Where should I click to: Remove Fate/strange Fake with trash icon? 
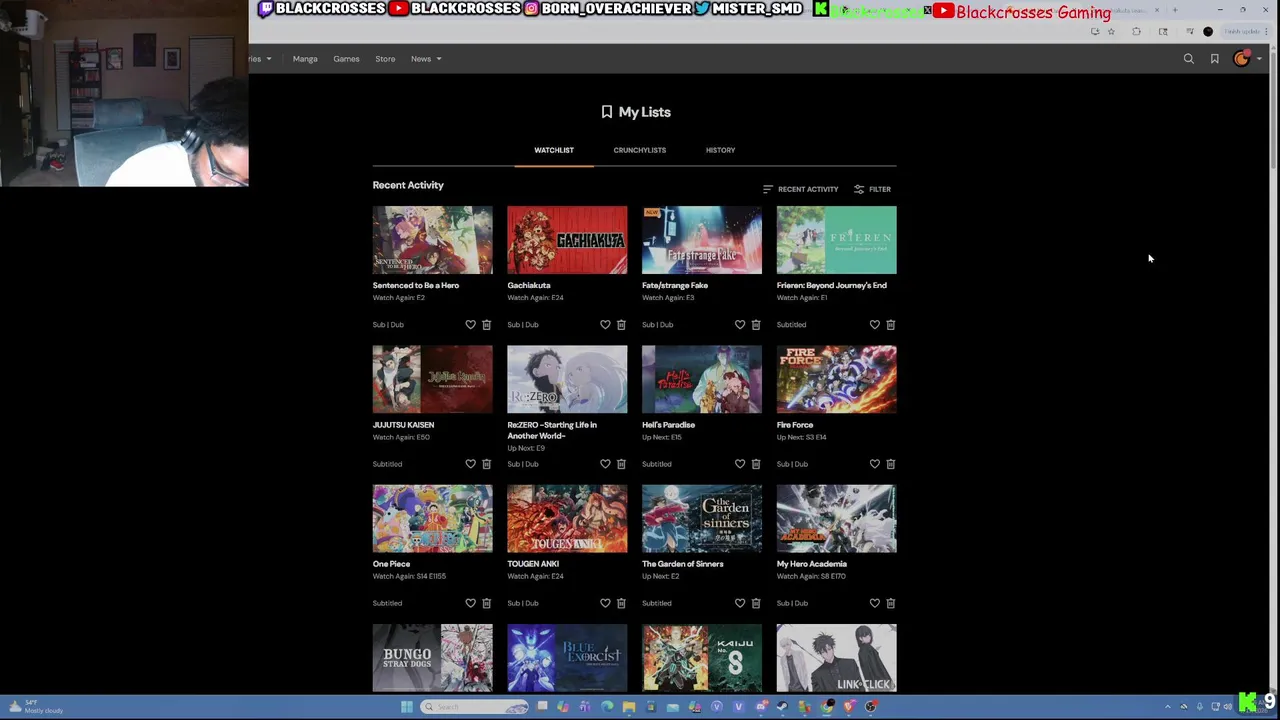pos(756,325)
